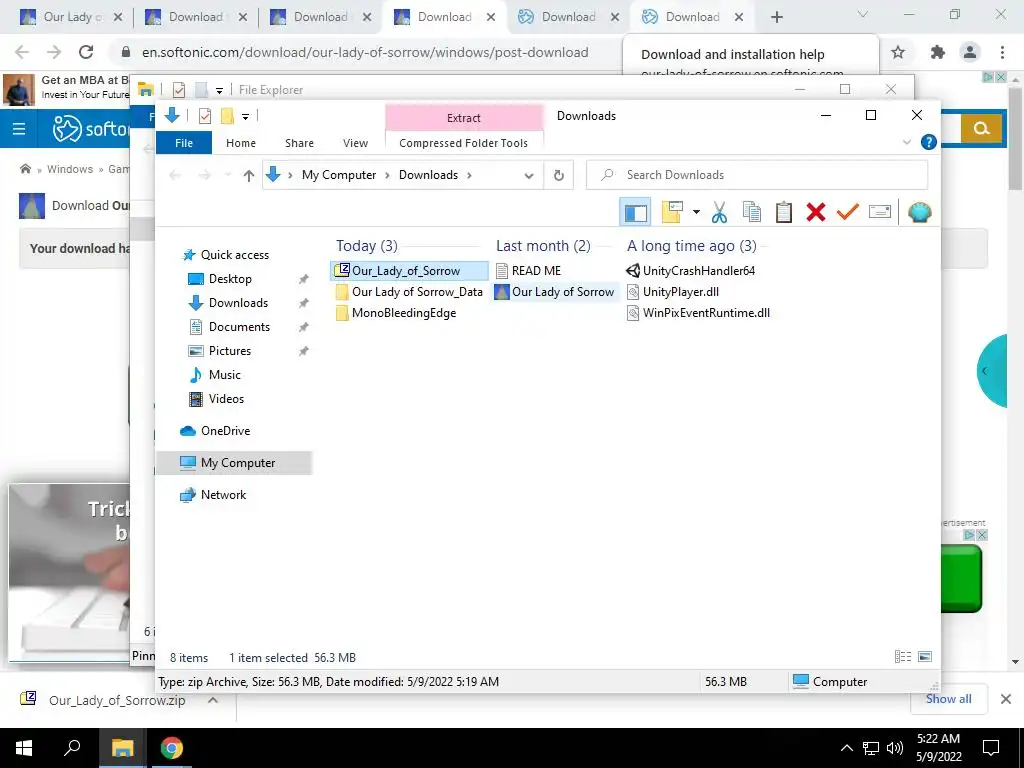The width and height of the screenshot is (1024, 768).
Task: Open a new Chrome tab with the plus button
Action: coord(776,17)
